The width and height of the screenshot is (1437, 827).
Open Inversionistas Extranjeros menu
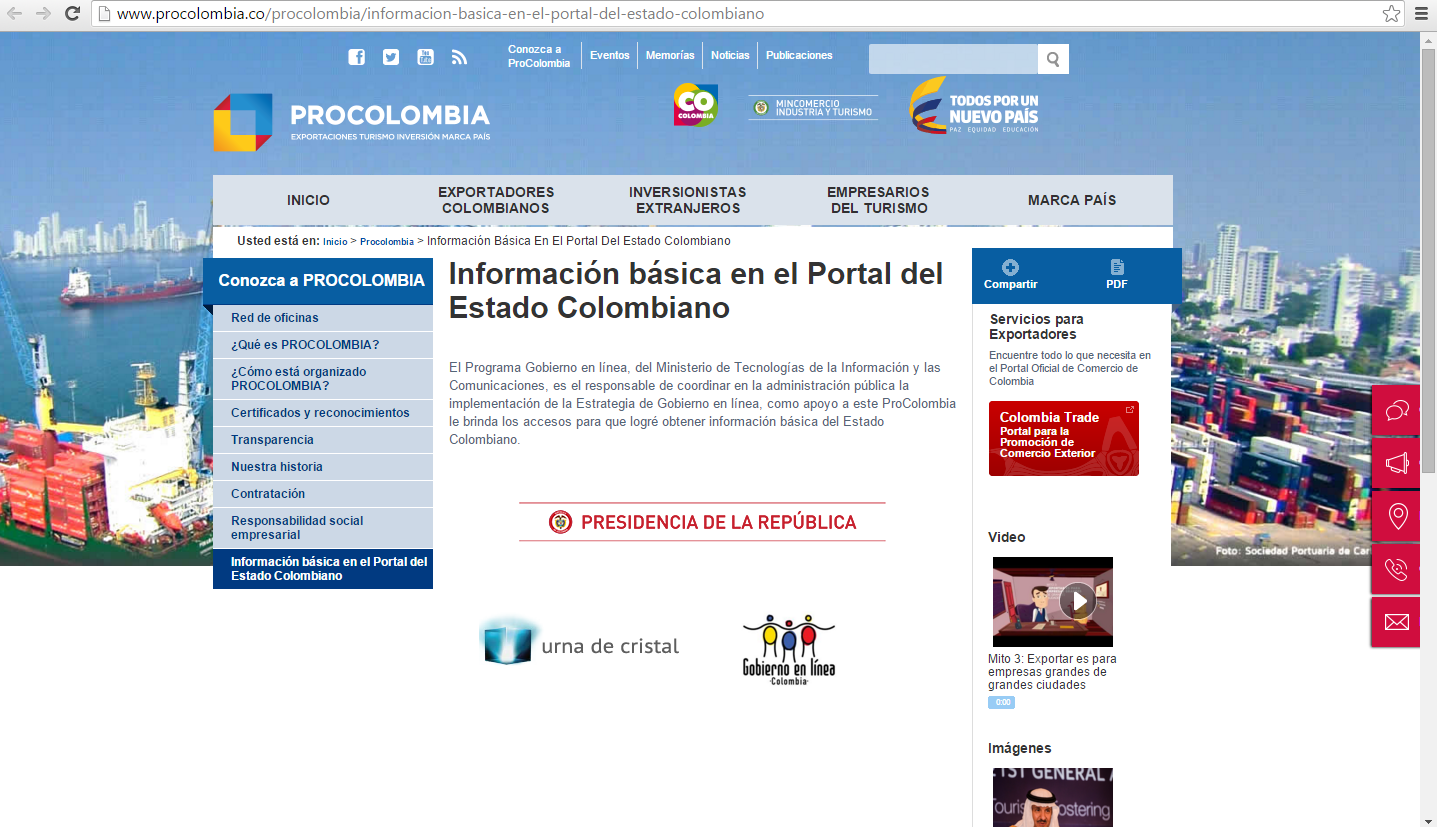tap(687, 200)
